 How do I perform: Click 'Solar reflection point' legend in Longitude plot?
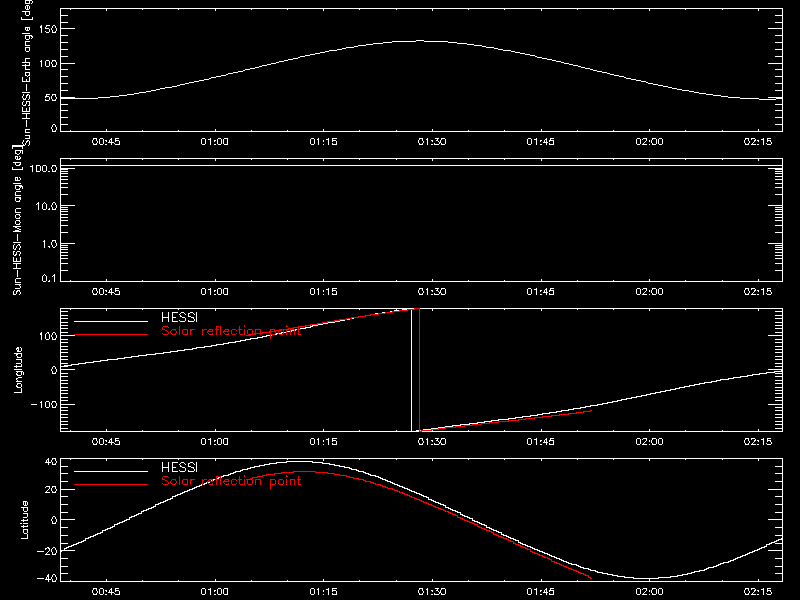[x=231, y=331]
